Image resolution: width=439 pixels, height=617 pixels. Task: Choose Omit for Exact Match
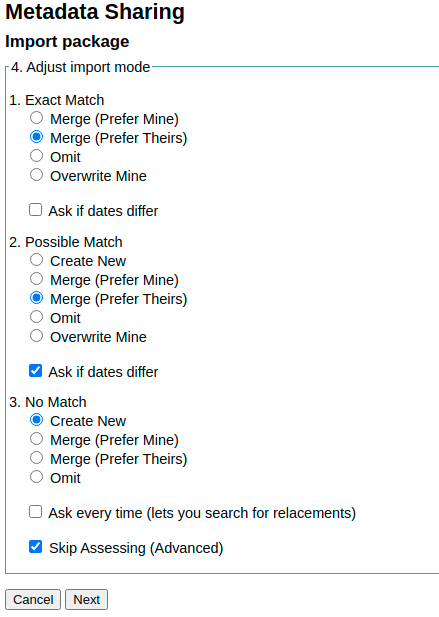[36, 155]
